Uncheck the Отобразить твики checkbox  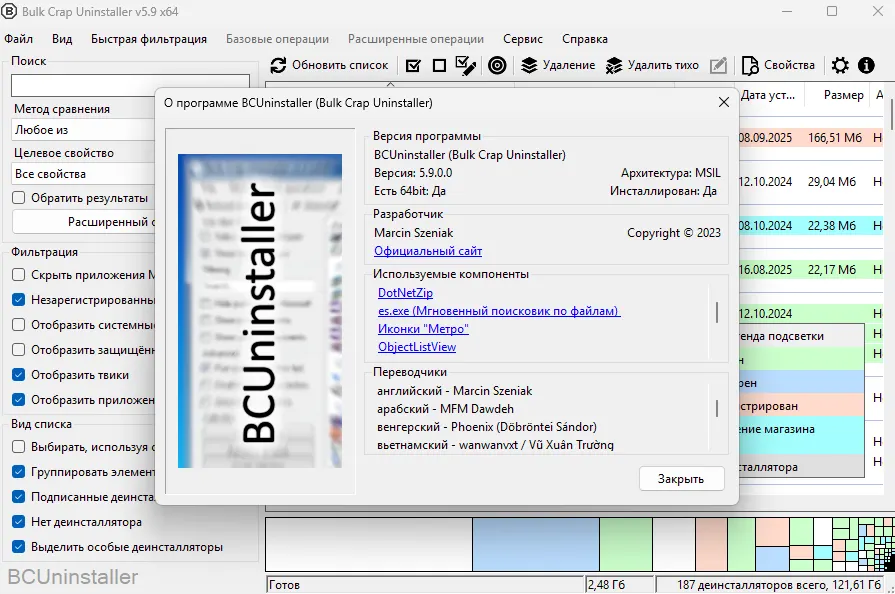[x=19, y=375]
